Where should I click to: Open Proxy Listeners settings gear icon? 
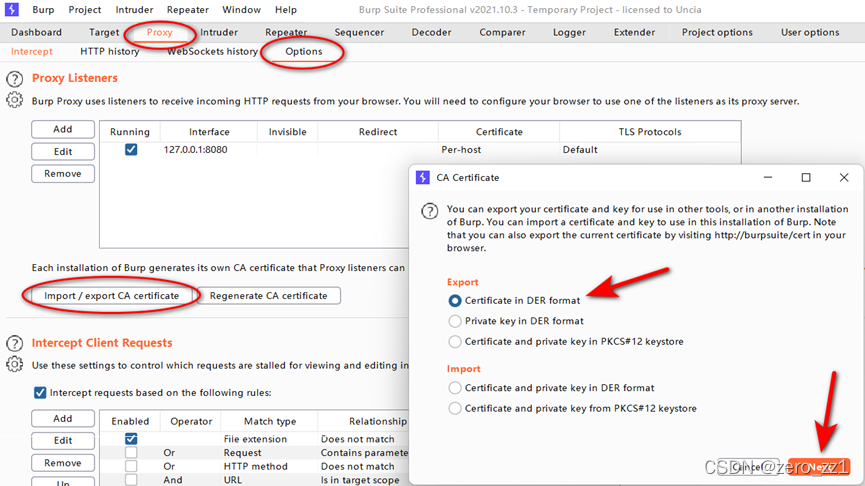coord(14,100)
